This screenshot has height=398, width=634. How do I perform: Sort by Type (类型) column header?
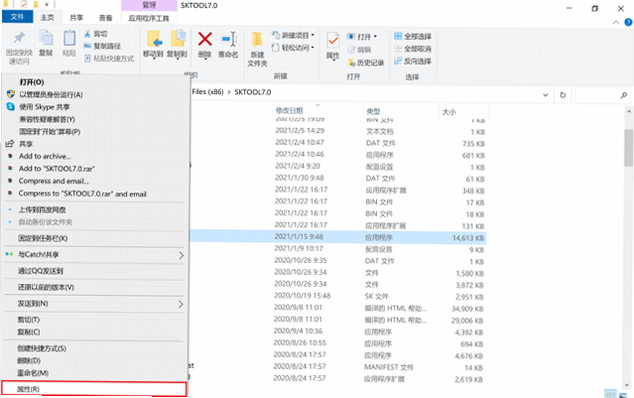click(x=373, y=111)
